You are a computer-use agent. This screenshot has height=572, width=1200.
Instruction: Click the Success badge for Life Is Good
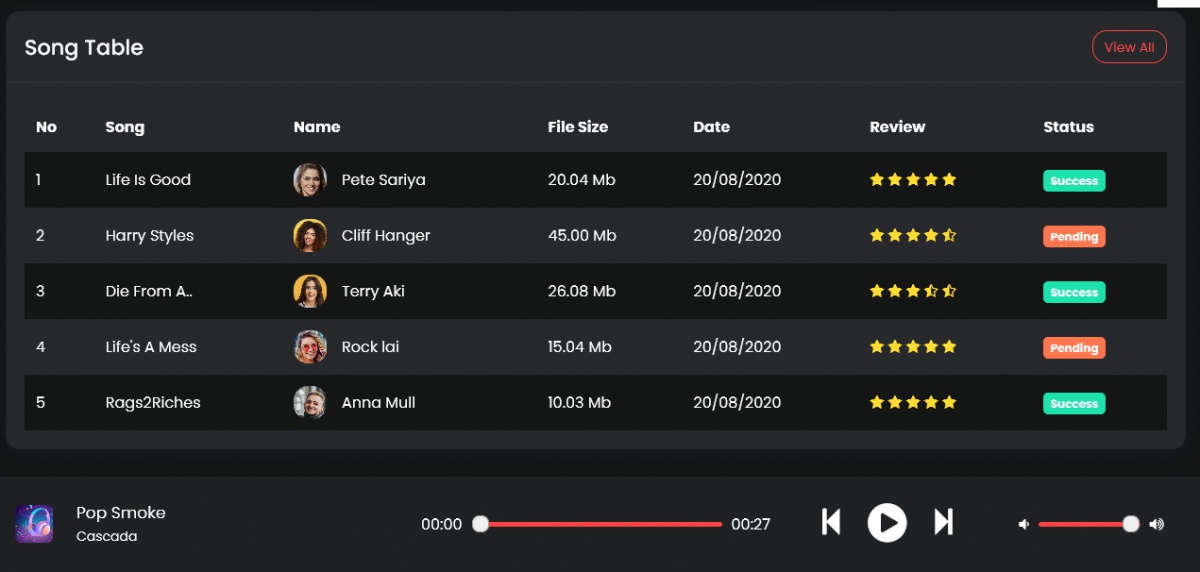click(x=1074, y=181)
